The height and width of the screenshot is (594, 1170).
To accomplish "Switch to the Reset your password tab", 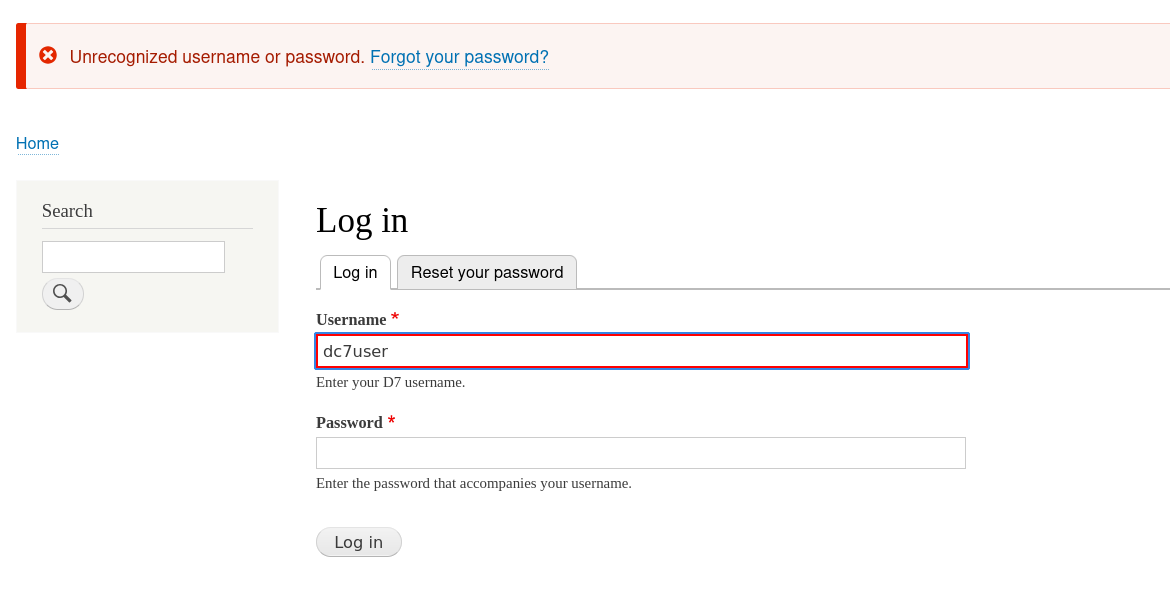I will coord(487,272).
